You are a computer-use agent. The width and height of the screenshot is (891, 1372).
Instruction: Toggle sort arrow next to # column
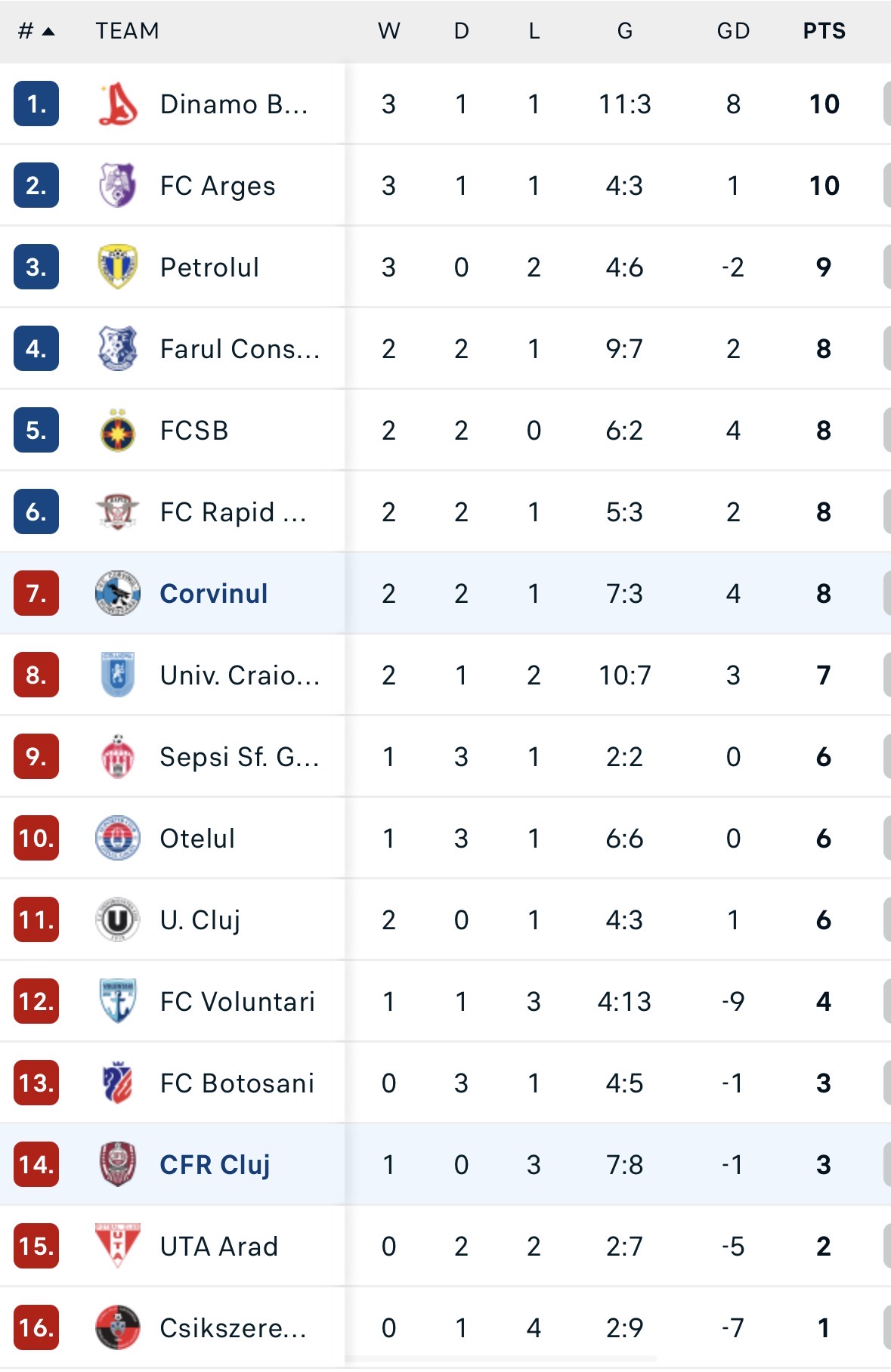click(48, 32)
